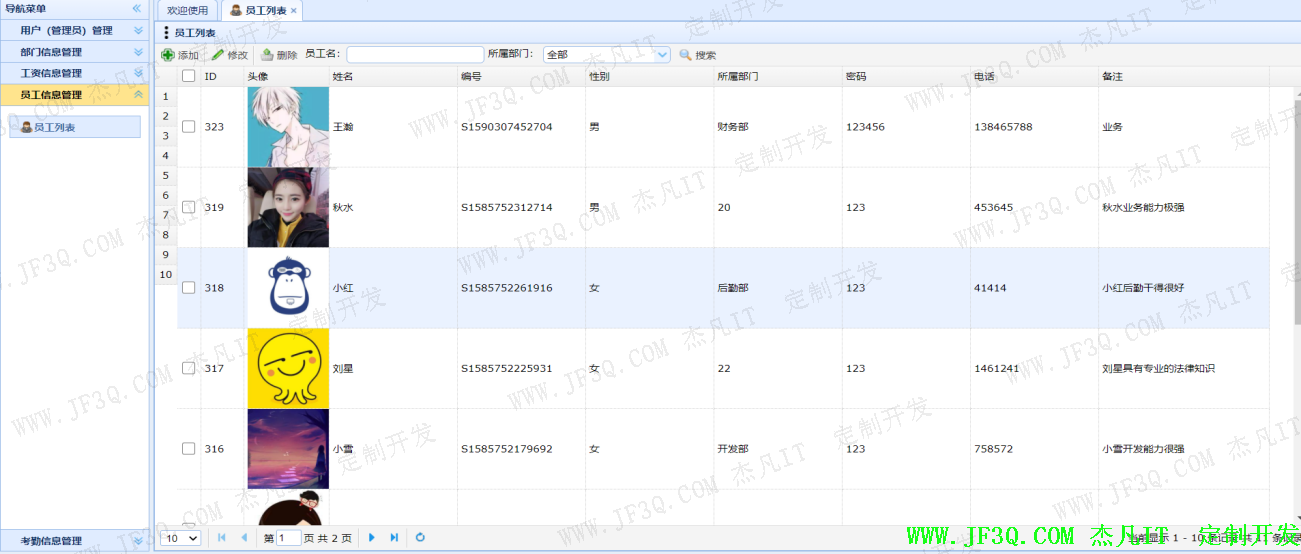Select the row checkbox for ID 318
The image size is (1301, 554).
[x=189, y=288]
